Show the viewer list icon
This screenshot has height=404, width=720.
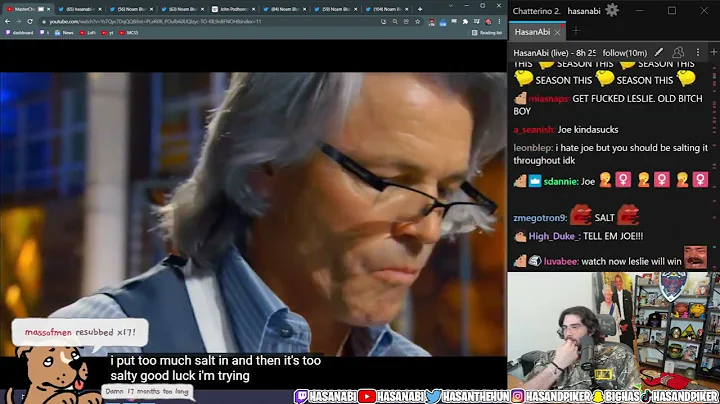678,52
